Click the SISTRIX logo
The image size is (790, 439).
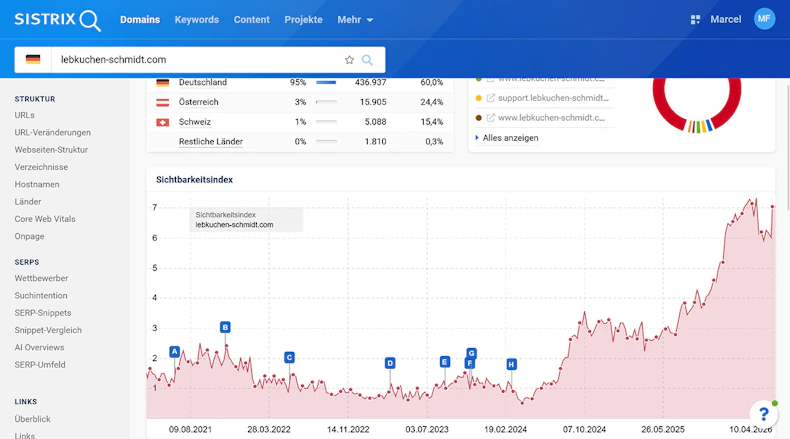[57, 20]
